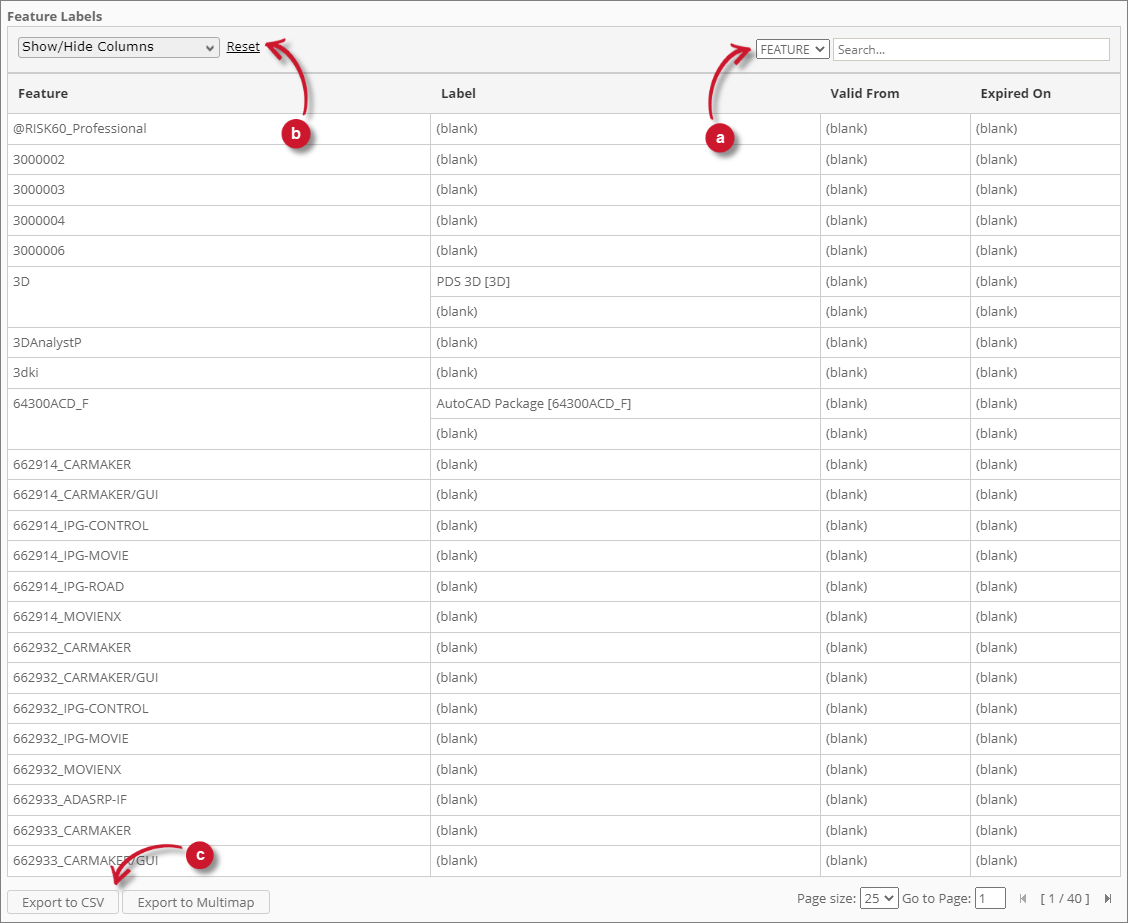Image resolution: width=1128 pixels, height=923 pixels.
Task: Select the 64300ACD_F feature cell
Action: (219, 419)
